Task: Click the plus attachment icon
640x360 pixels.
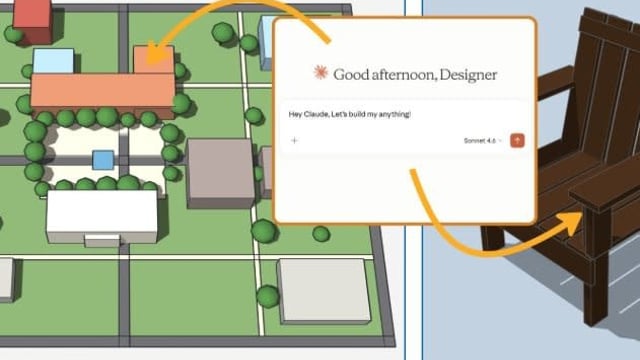Action: [294, 141]
